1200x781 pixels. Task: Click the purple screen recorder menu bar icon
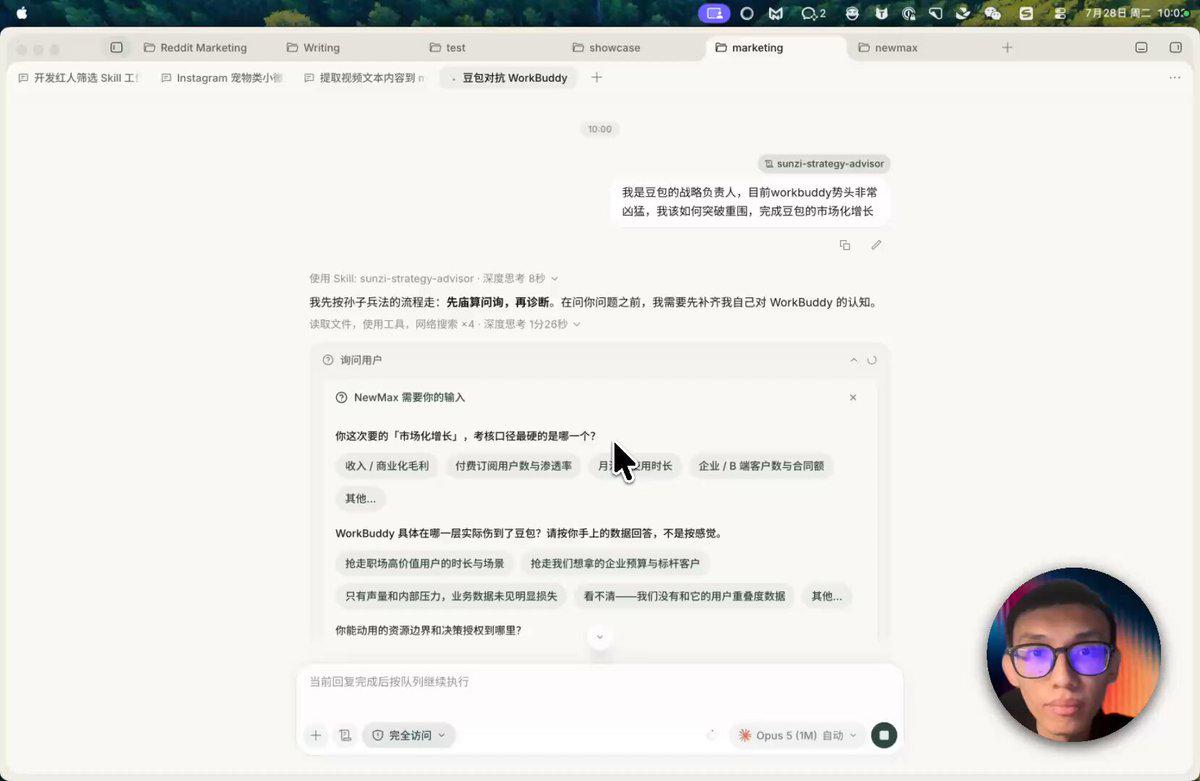[x=713, y=13]
